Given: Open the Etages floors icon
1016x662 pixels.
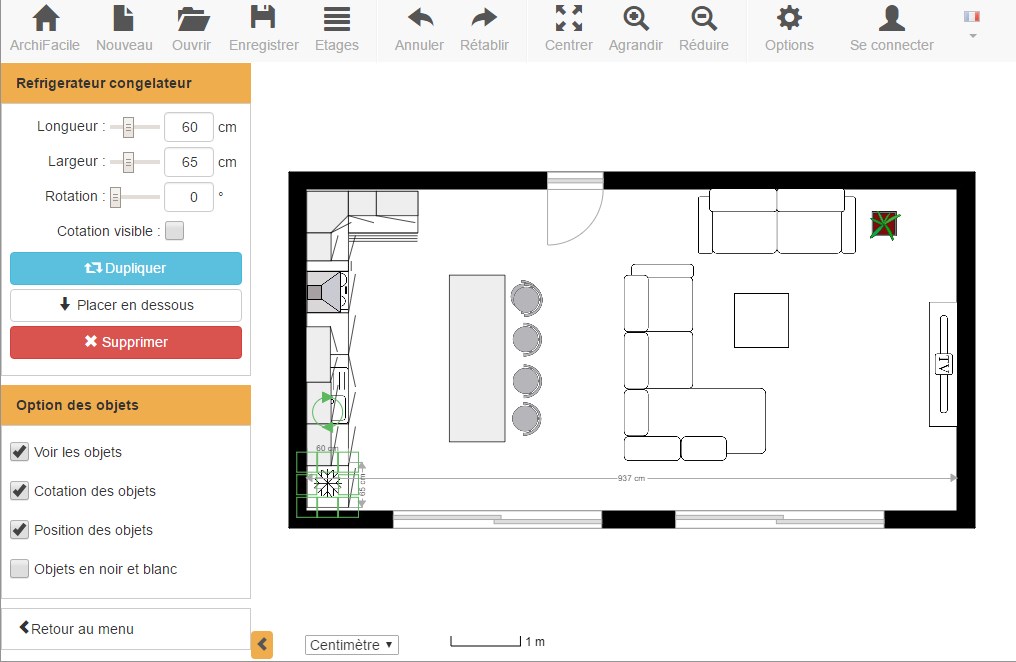Looking at the screenshot, I should pos(336,28).
